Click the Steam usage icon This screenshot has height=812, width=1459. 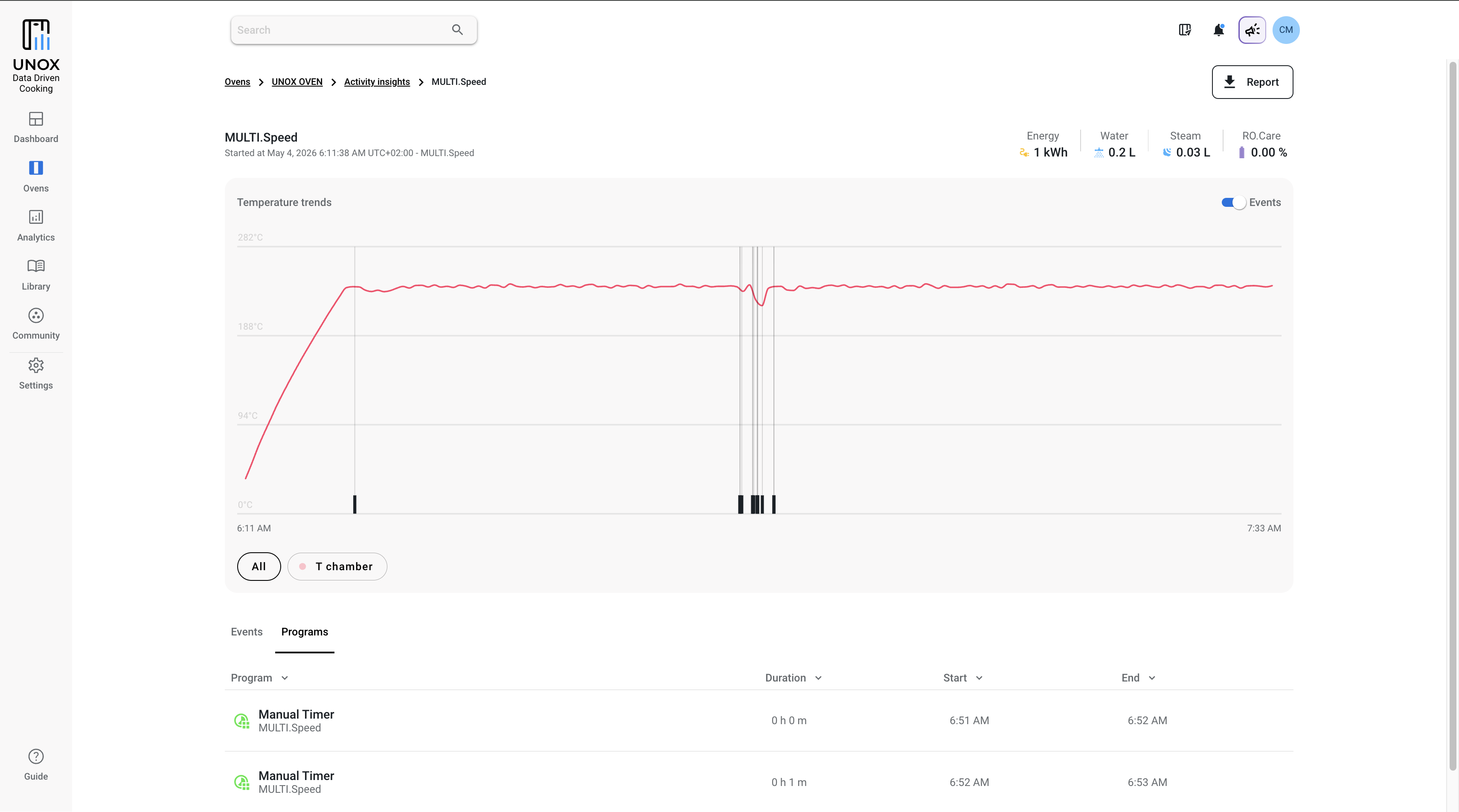[x=1167, y=152]
